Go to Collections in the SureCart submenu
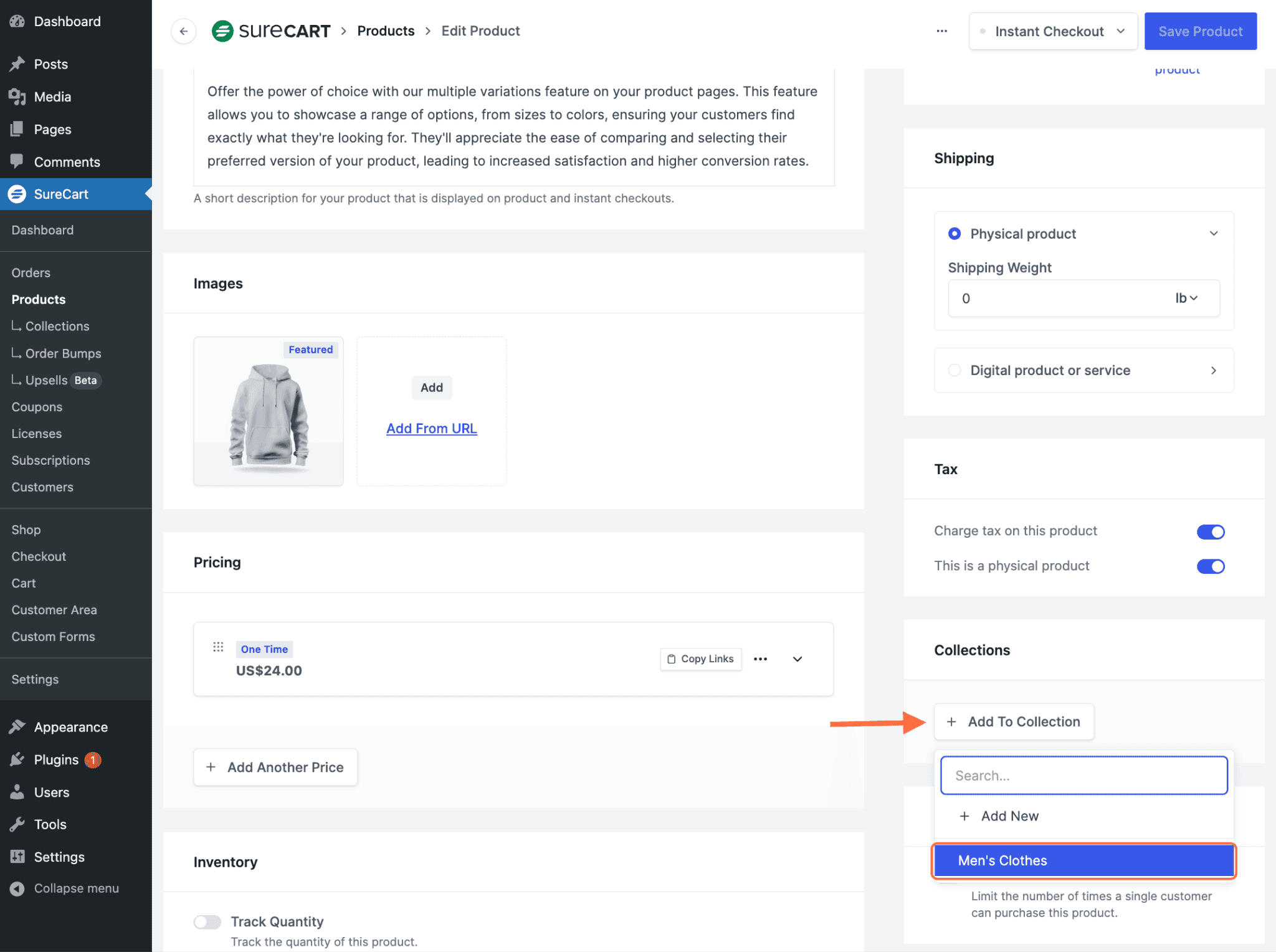Viewport: 1276px width, 952px height. [x=57, y=326]
